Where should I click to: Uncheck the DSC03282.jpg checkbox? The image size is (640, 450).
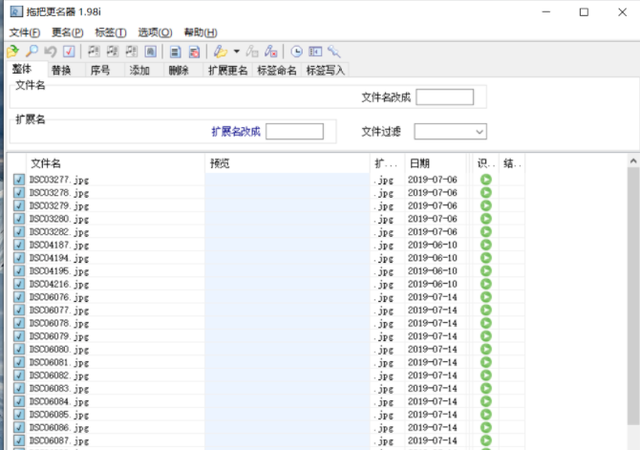(x=19, y=232)
